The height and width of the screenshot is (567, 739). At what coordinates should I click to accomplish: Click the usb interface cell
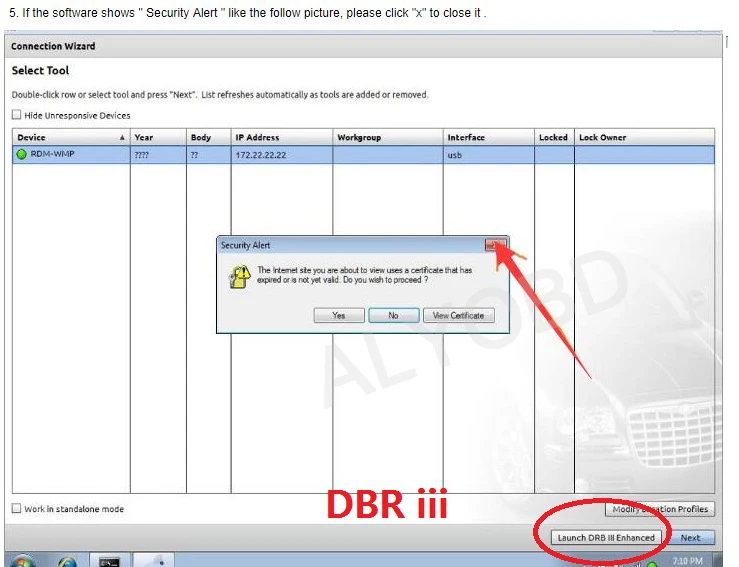(x=489, y=155)
